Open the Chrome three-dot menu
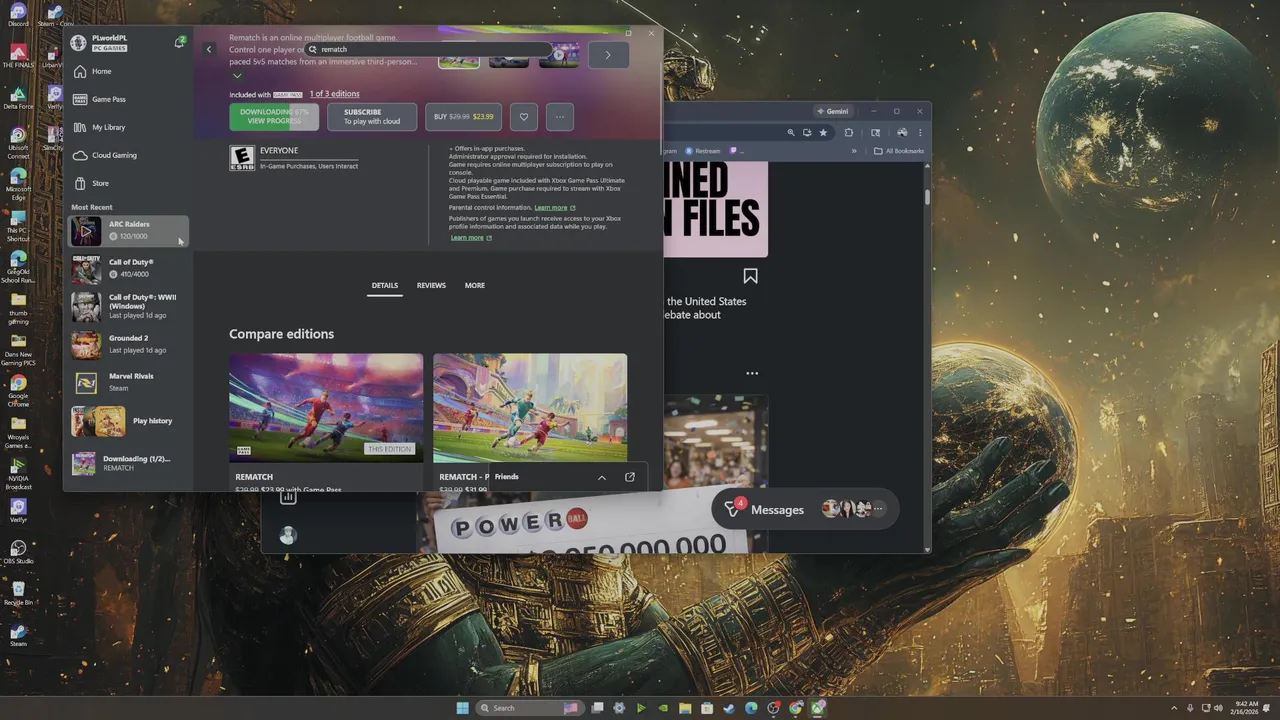Viewport: 1280px width, 720px height. [x=920, y=132]
